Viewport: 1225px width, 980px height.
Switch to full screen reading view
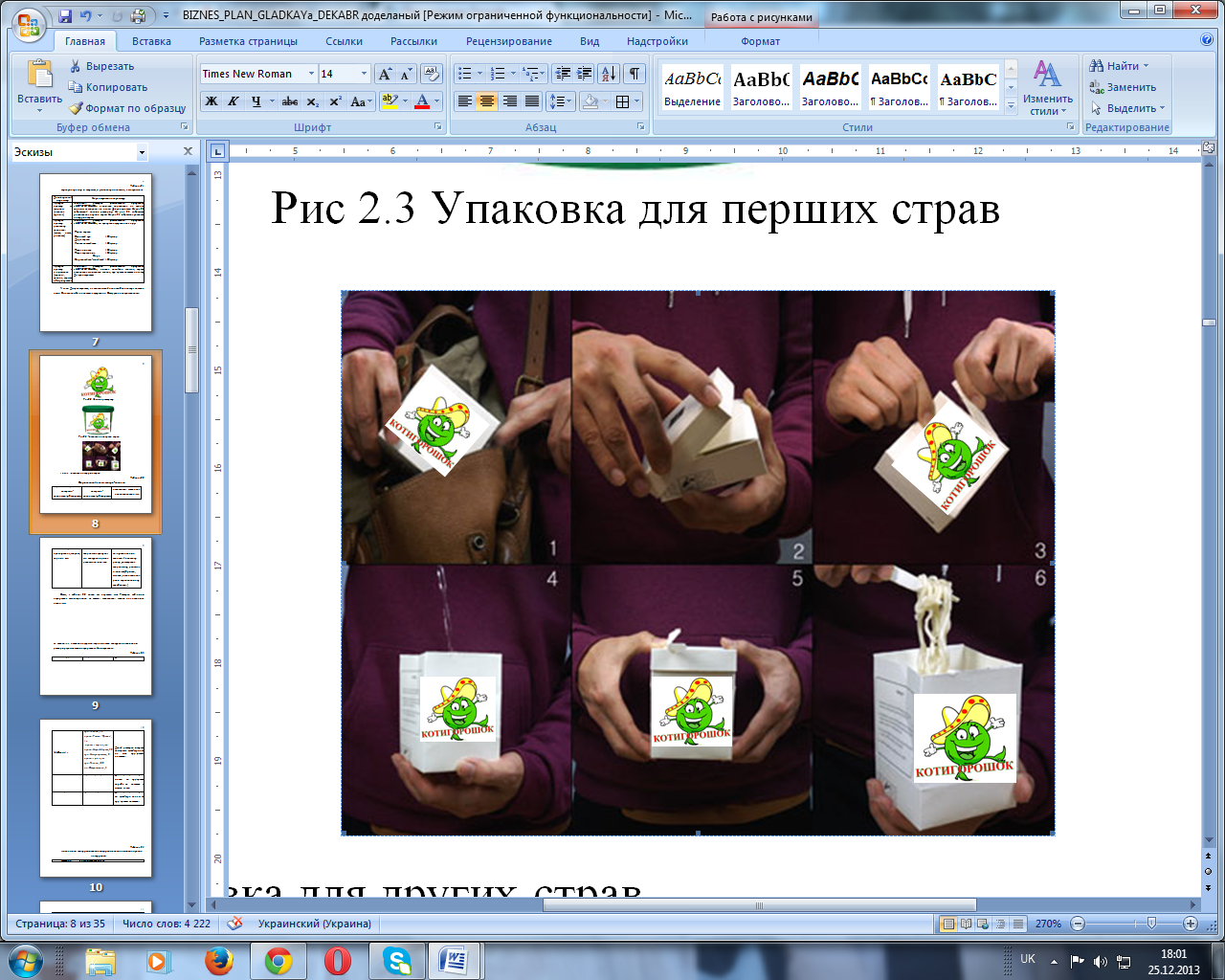966,924
